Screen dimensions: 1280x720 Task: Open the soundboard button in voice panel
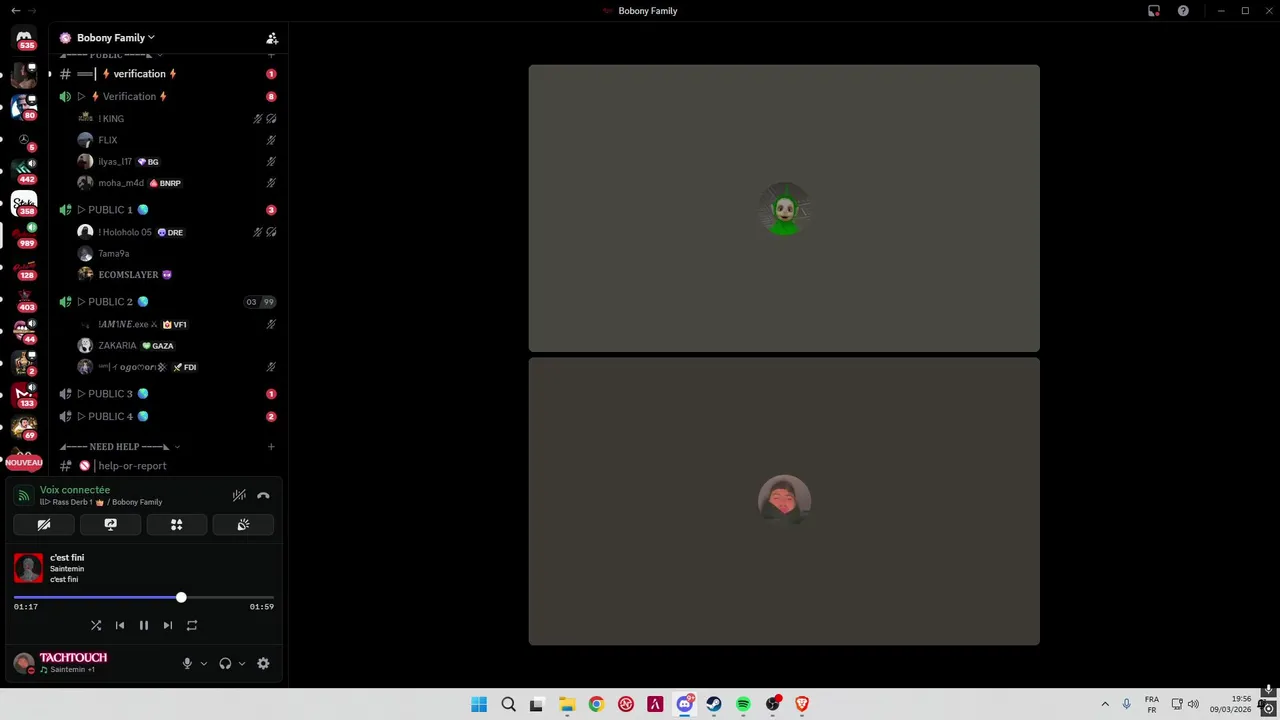pyautogui.click(x=243, y=524)
